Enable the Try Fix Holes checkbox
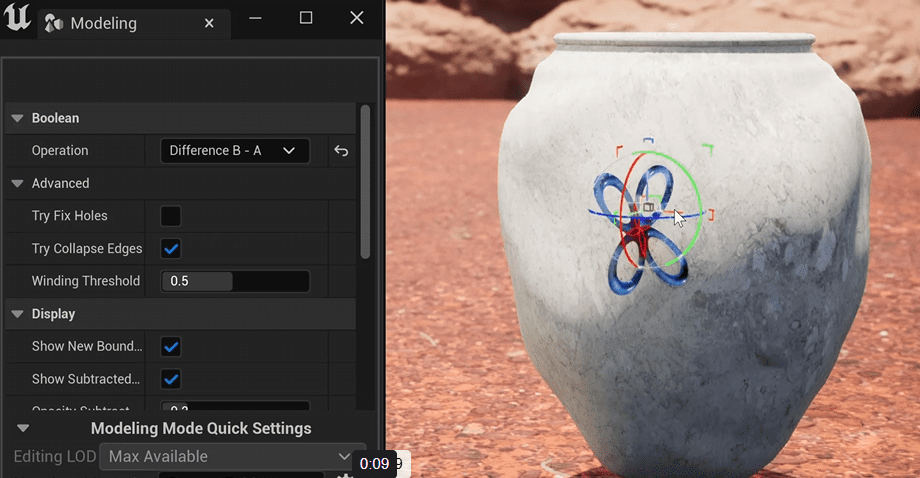The image size is (920, 478). (171, 216)
